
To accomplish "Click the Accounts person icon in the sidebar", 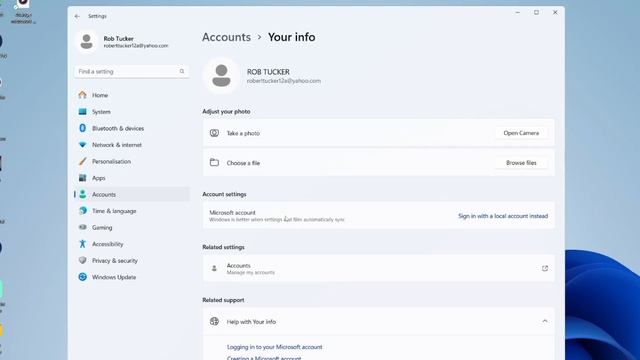I will (x=82, y=194).
